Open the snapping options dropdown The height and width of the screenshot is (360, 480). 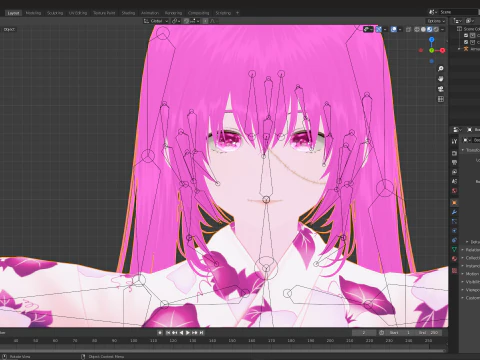click(194, 21)
